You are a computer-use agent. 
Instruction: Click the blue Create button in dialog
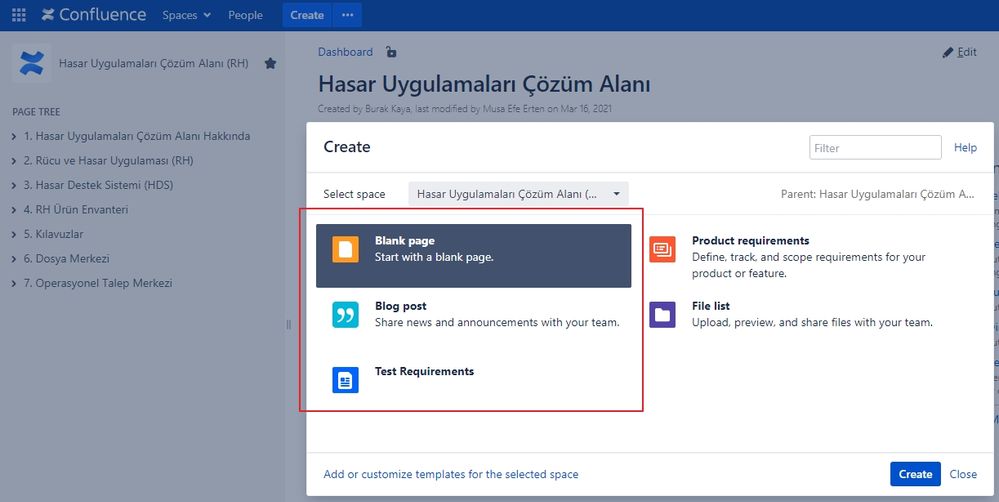916,474
